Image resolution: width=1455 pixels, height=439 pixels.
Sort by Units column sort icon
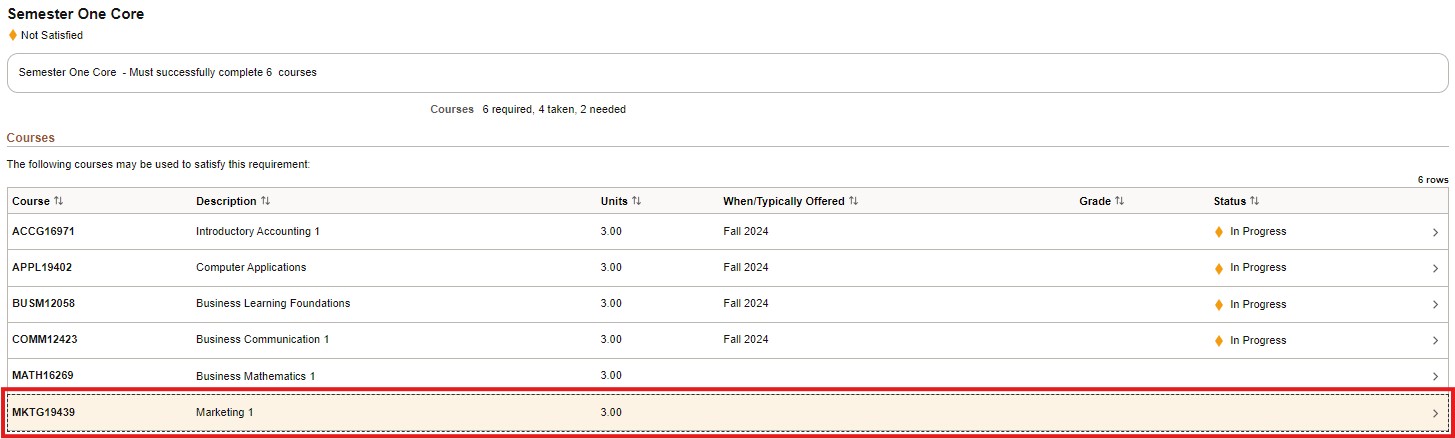636,201
